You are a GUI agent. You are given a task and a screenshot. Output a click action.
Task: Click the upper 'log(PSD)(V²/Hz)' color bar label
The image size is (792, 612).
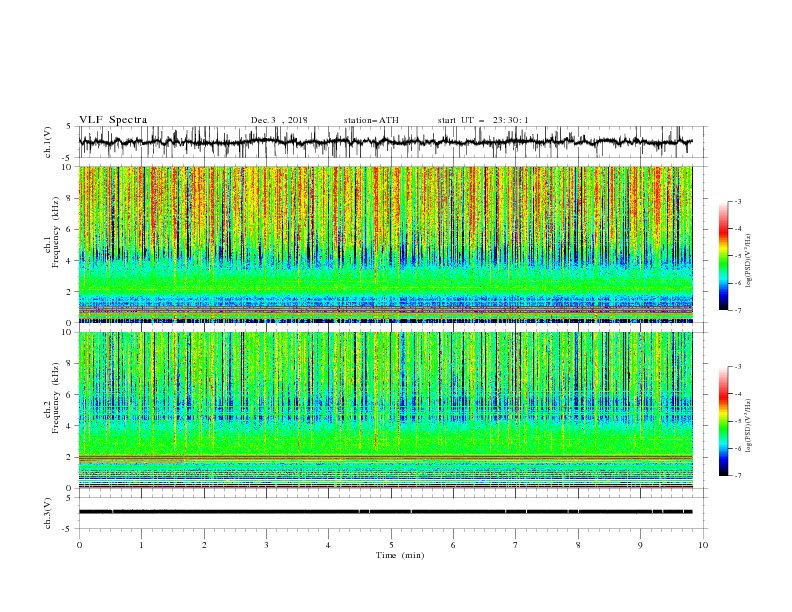(749, 261)
